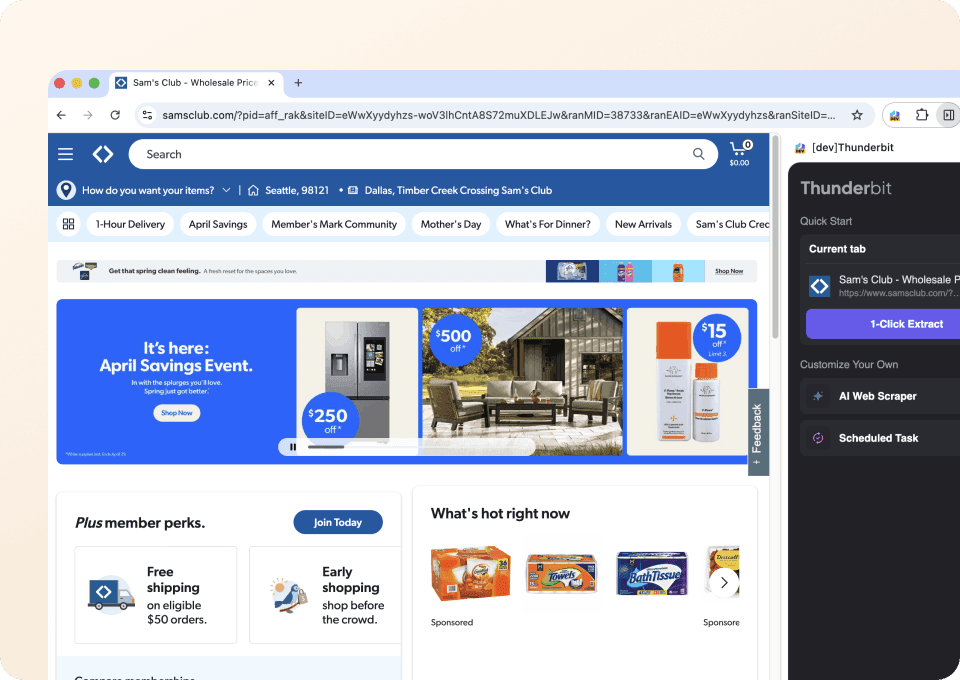Click the next arrow in What's hot carousel
960x680 pixels.
pyautogui.click(x=723, y=582)
